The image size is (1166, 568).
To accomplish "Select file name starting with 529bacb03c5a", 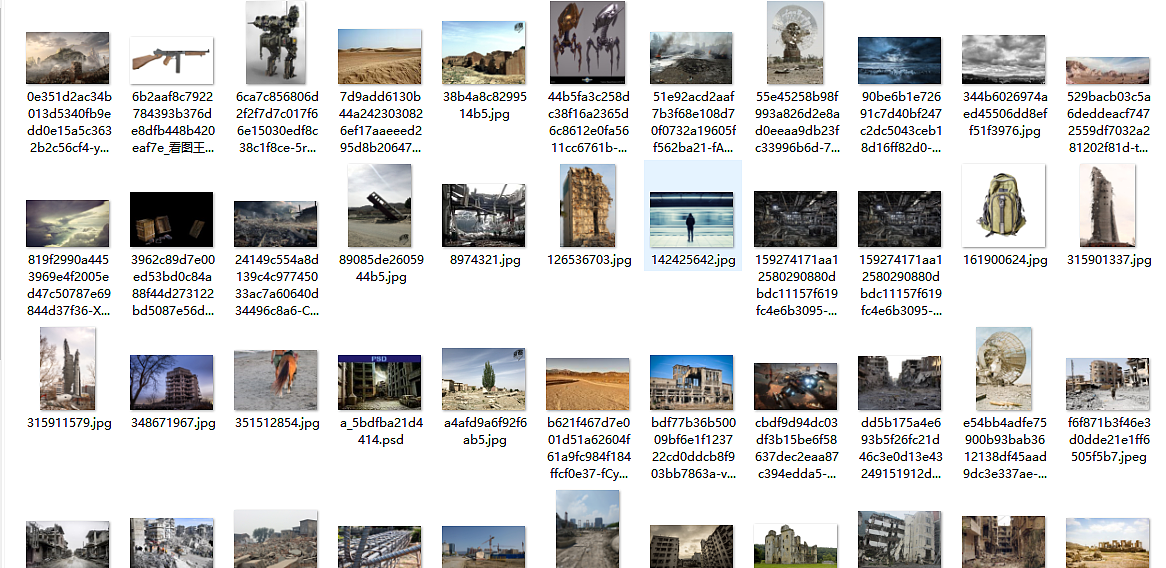I will tap(1108, 123).
